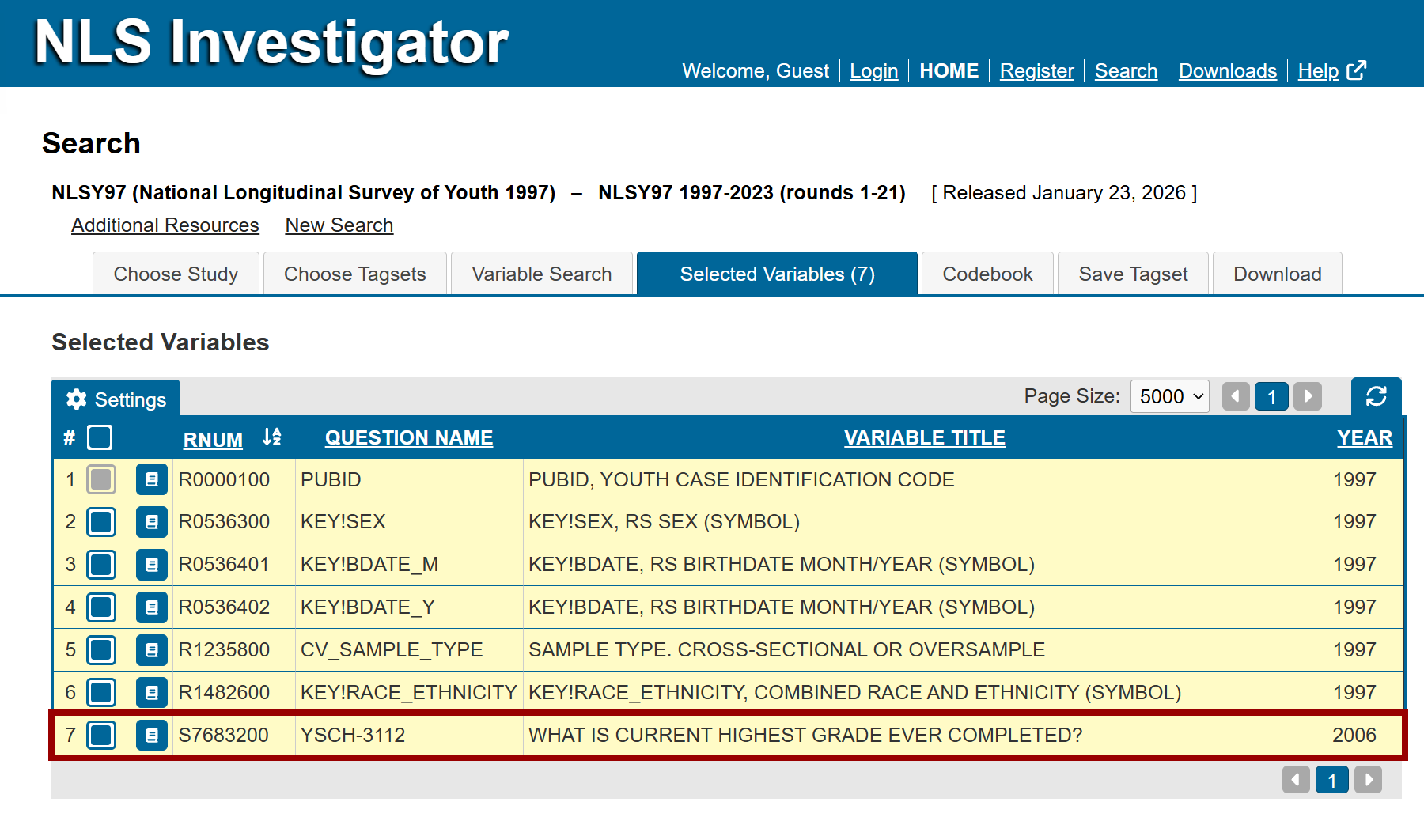Sort by VARIABLE TITLE column header
This screenshot has height=840, width=1424.
coord(925,437)
